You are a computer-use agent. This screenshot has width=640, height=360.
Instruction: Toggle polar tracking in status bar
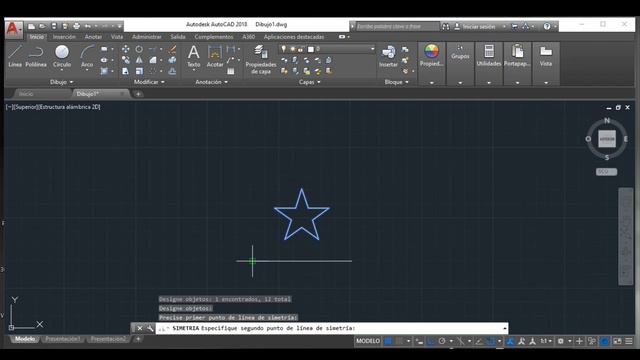(442, 341)
